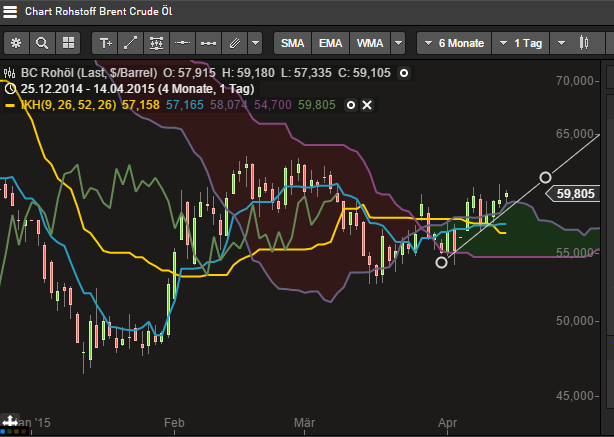Choose the pencil freehand drawing tool
Viewport: 614px width, 437px height.
(x=233, y=44)
